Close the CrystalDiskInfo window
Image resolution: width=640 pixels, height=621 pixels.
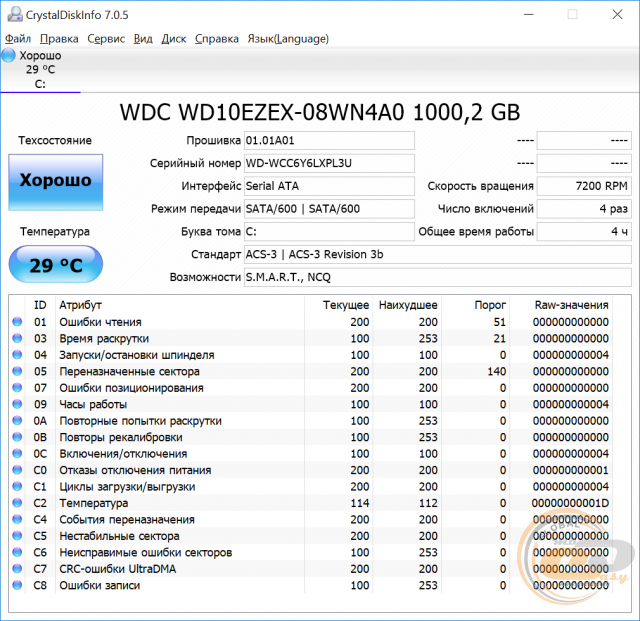point(617,15)
